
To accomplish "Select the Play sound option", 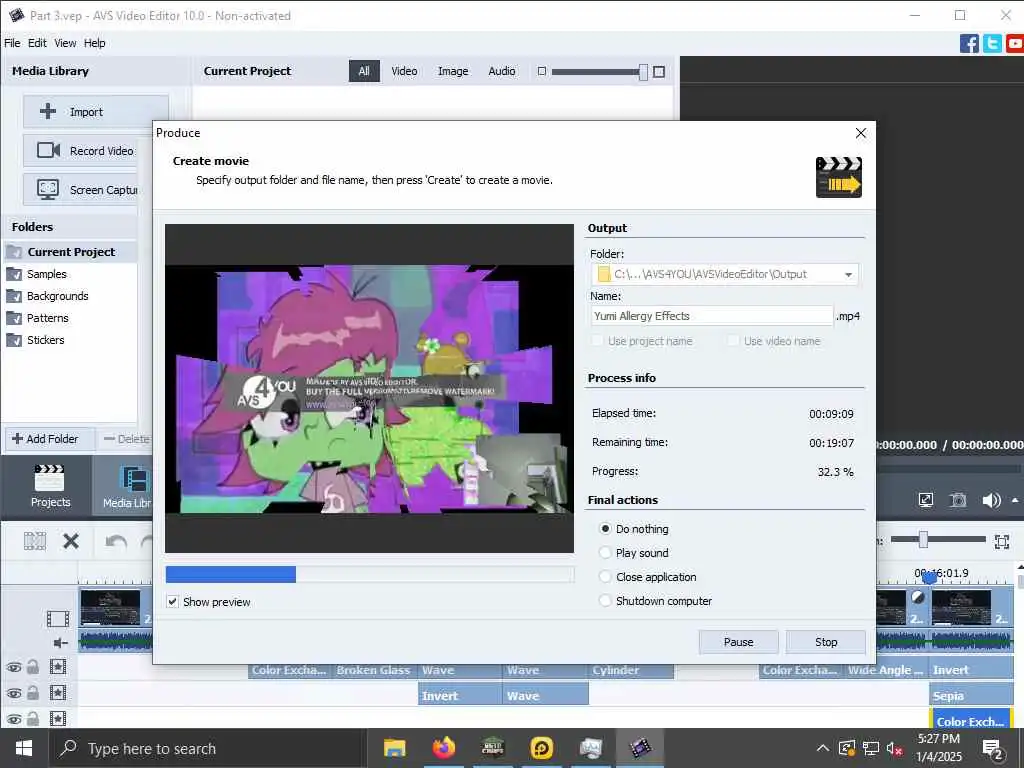I will click(x=605, y=552).
